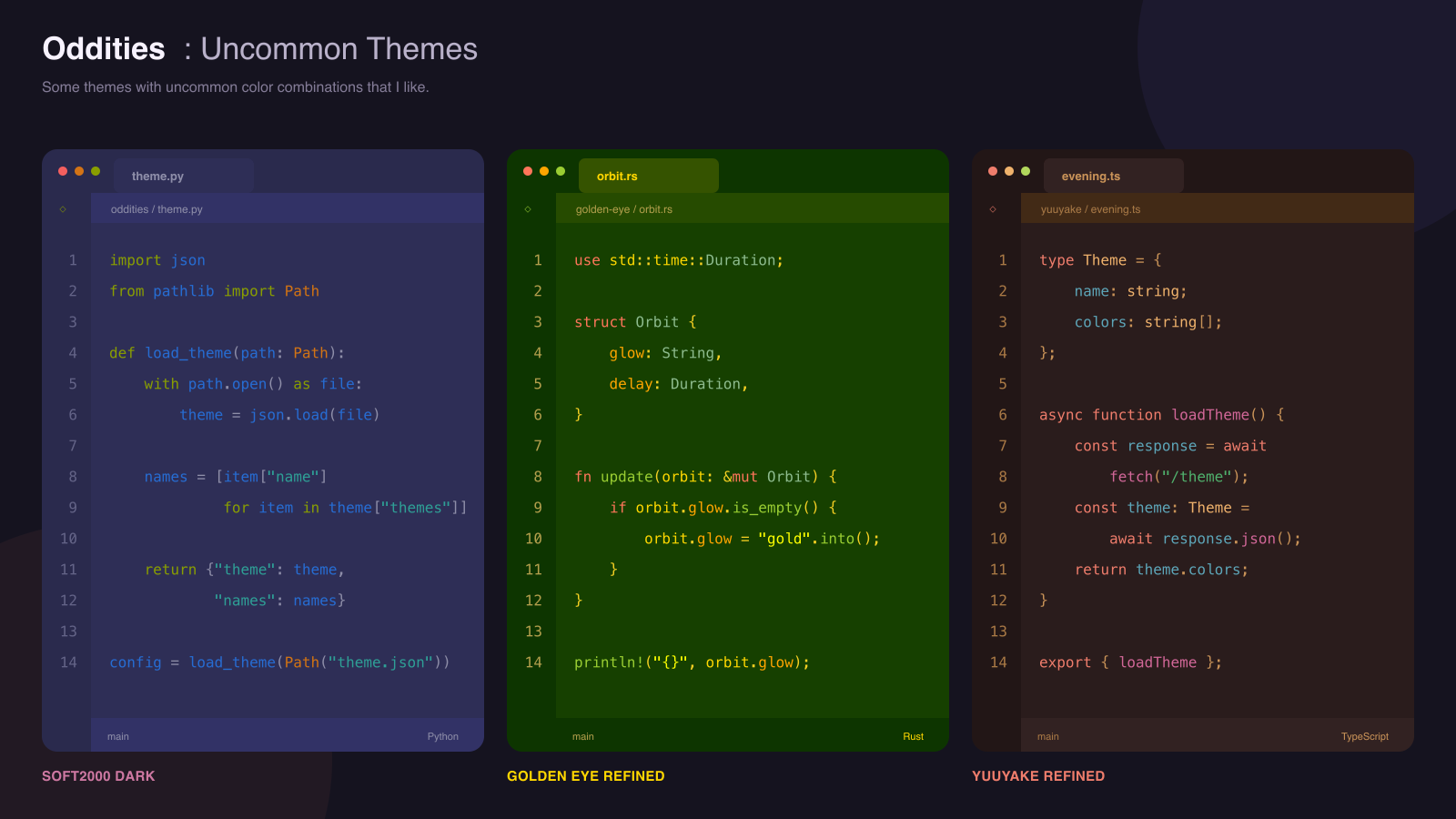Click the Python language indicator

point(443,736)
